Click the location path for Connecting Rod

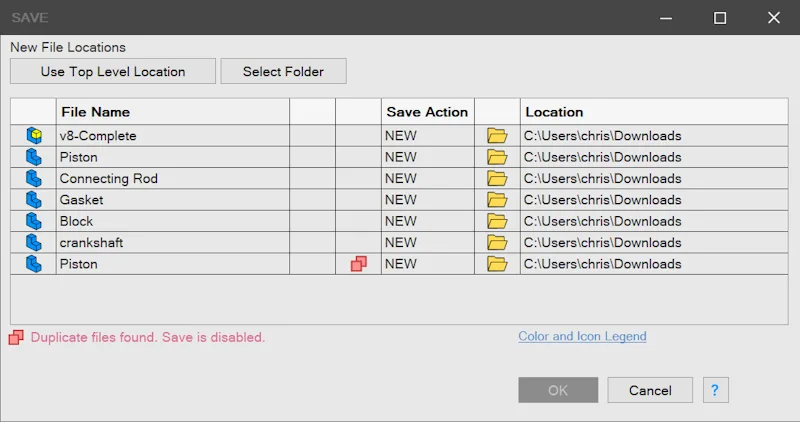654,179
